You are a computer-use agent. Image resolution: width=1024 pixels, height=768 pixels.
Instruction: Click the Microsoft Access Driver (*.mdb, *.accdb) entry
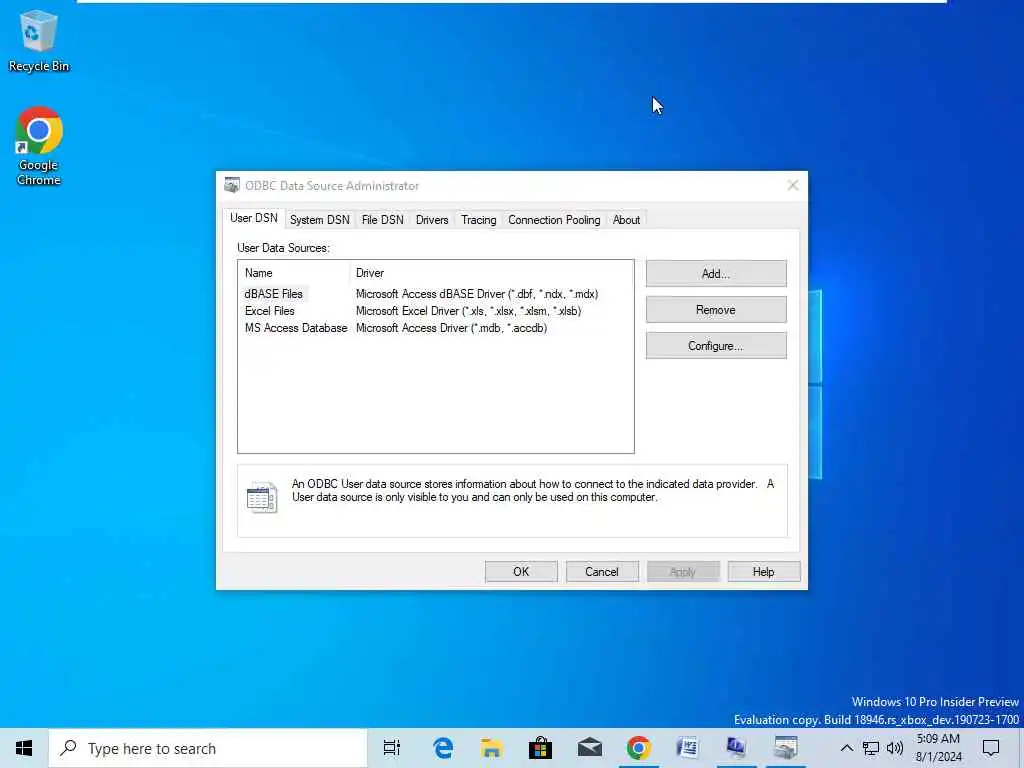[451, 328]
